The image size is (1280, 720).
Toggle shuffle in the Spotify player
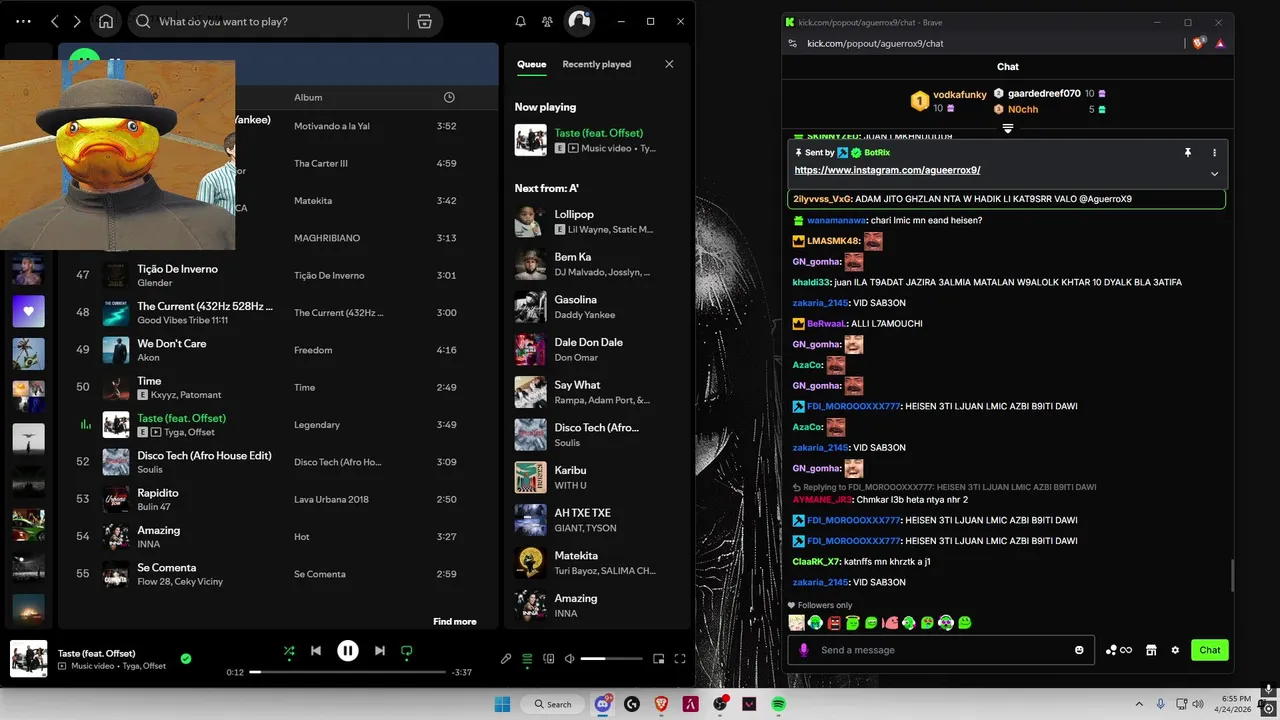[289, 651]
